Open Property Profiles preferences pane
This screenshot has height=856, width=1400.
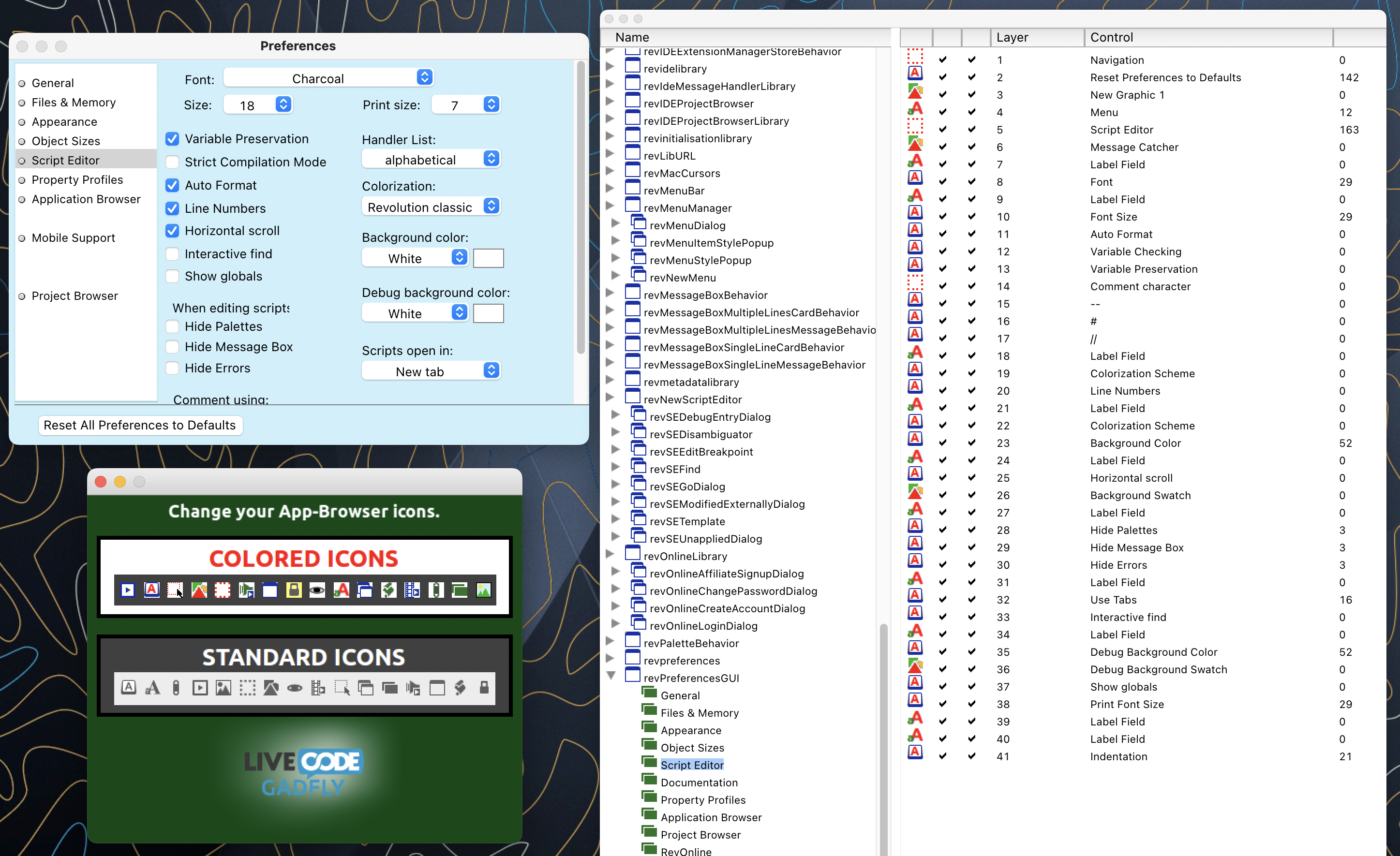pos(77,179)
